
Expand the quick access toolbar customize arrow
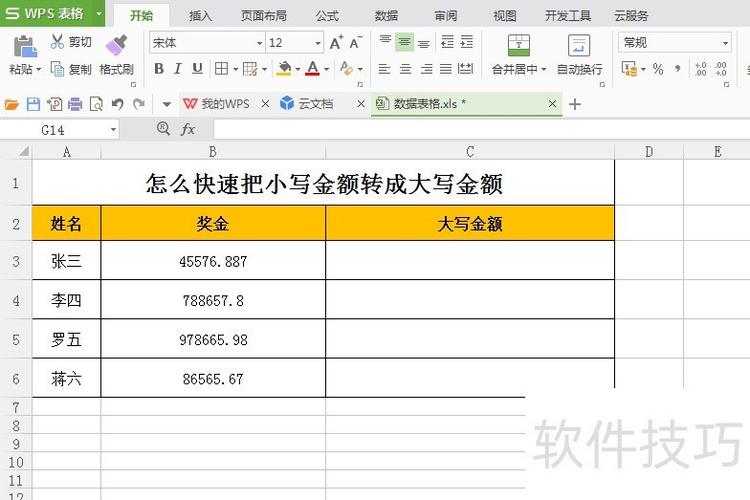tap(166, 104)
